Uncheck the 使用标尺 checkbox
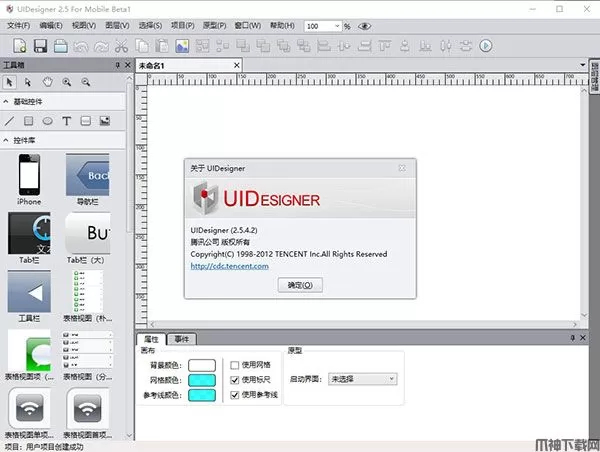 pyautogui.click(x=235, y=380)
